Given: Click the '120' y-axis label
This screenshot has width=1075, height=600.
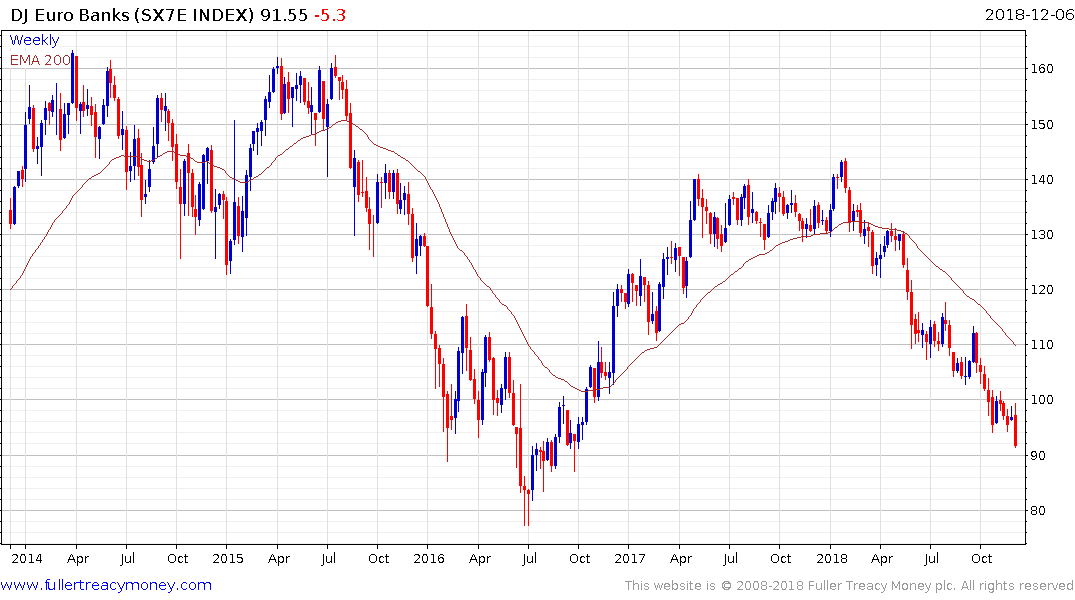Looking at the screenshot, I should point(1042,289).
